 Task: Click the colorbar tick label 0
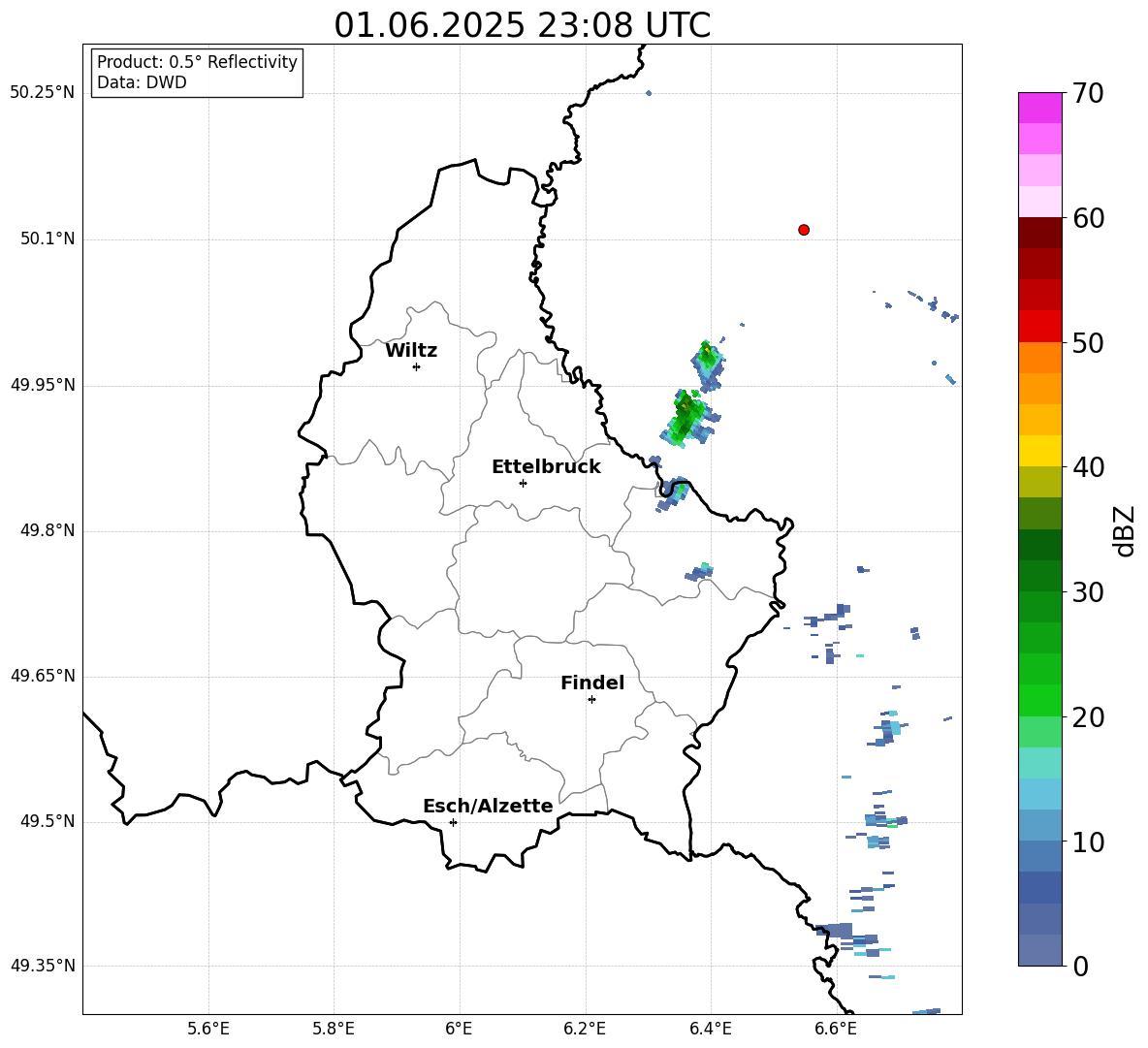[1080, 966]
